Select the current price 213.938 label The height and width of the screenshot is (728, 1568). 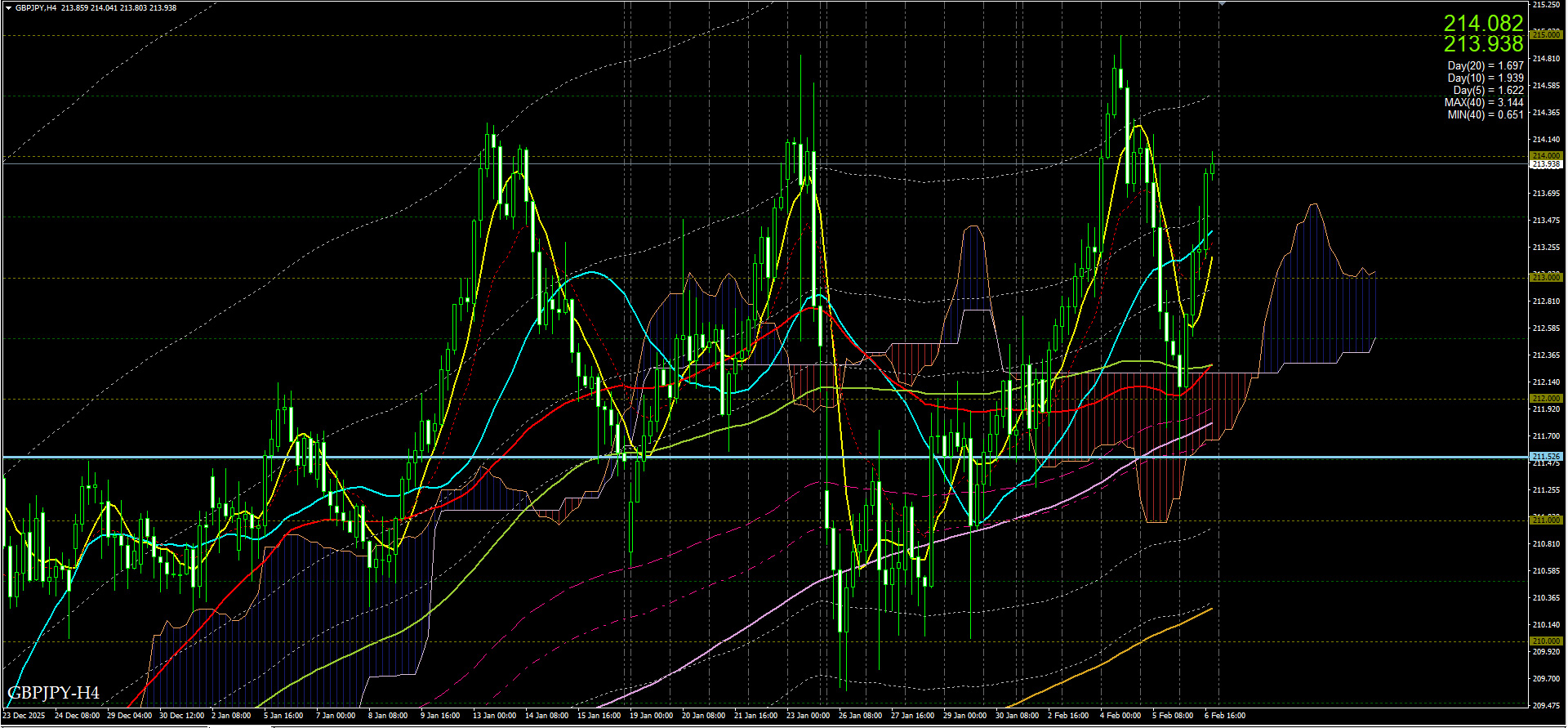pyautogui.click(x=1546, y=164)
